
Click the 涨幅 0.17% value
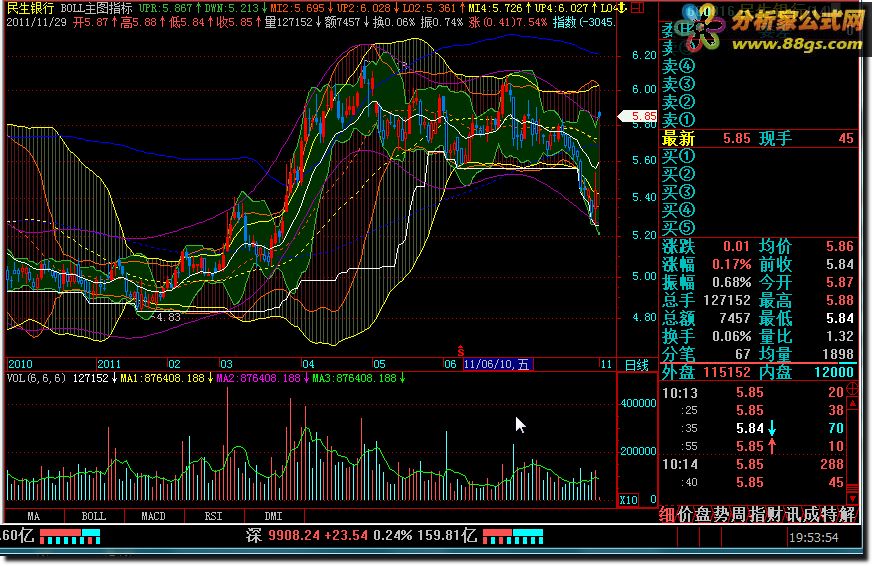(x=731, y=264)
